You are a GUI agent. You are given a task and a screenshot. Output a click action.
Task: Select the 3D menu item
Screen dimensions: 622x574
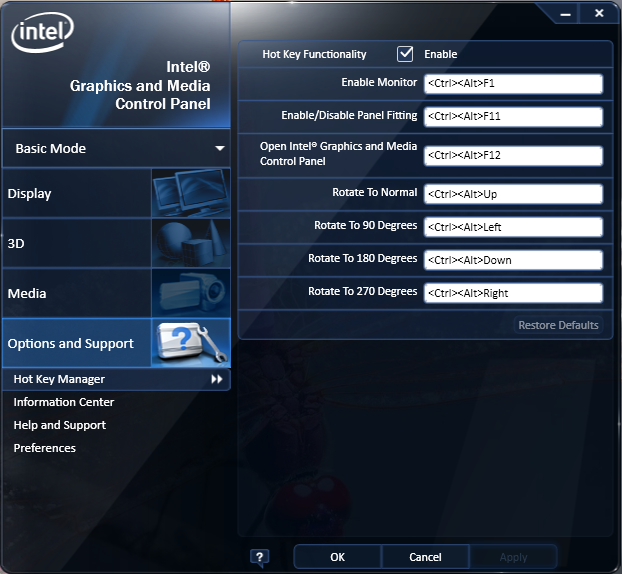[77, 243]
